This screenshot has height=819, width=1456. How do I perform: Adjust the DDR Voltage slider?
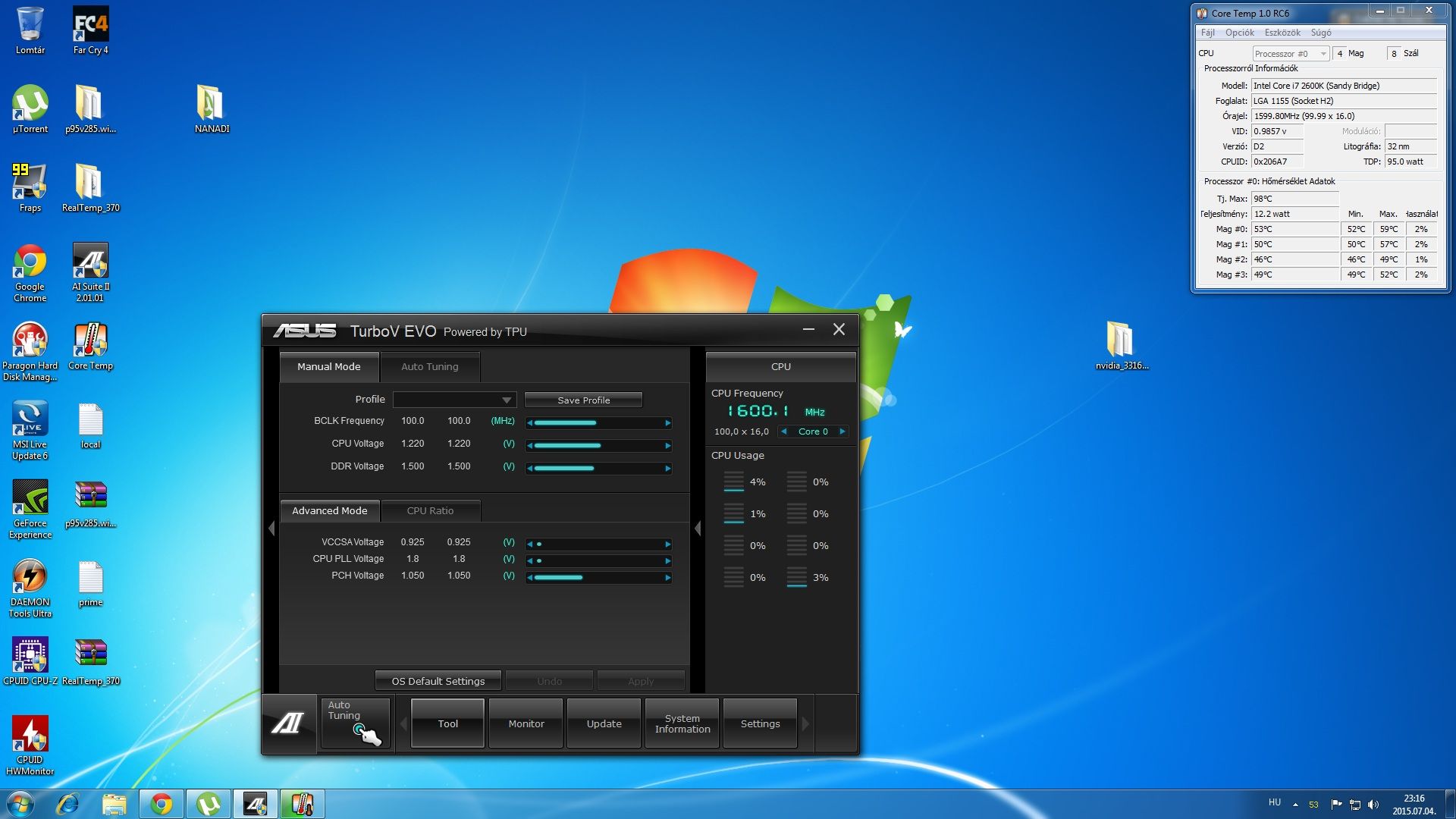[599, 469]
